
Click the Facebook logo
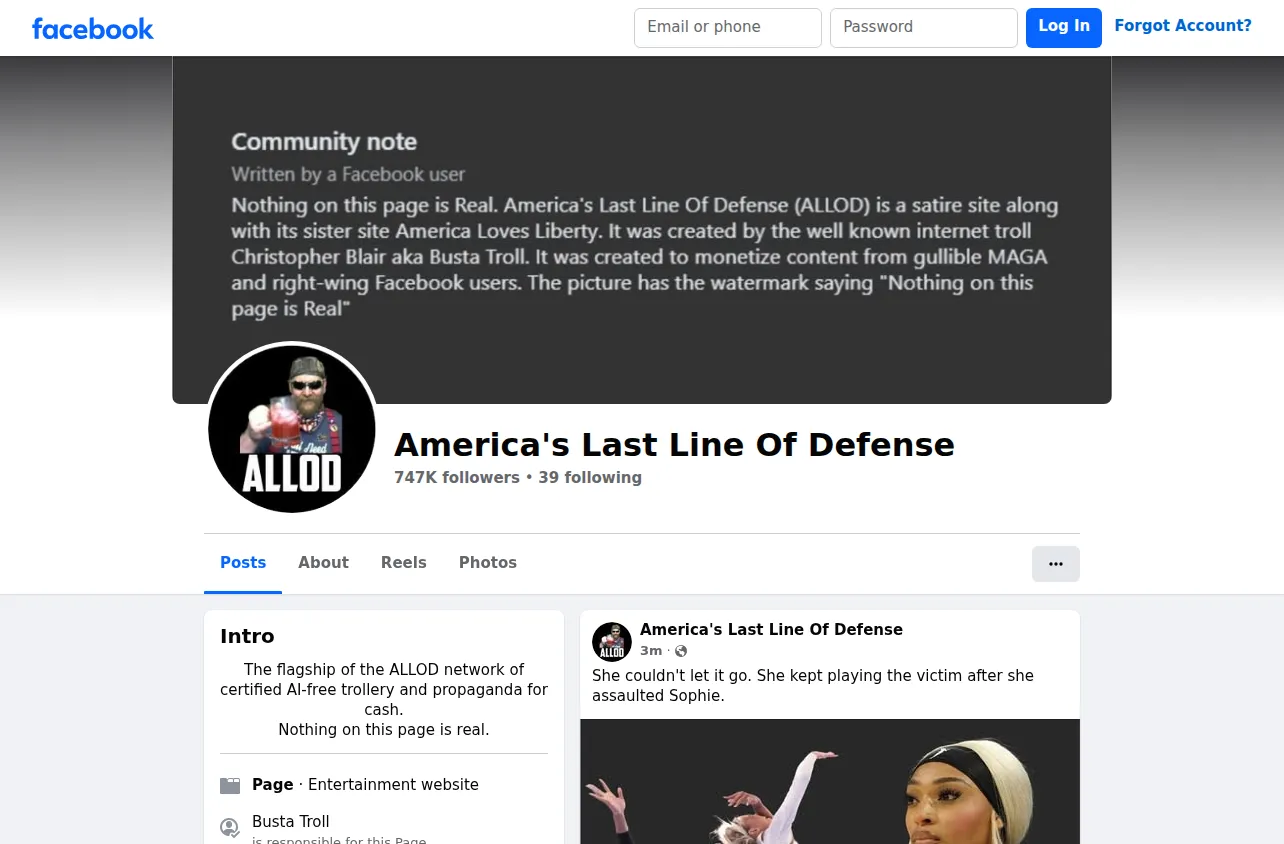pyautogui.click(x=93, y=28)
